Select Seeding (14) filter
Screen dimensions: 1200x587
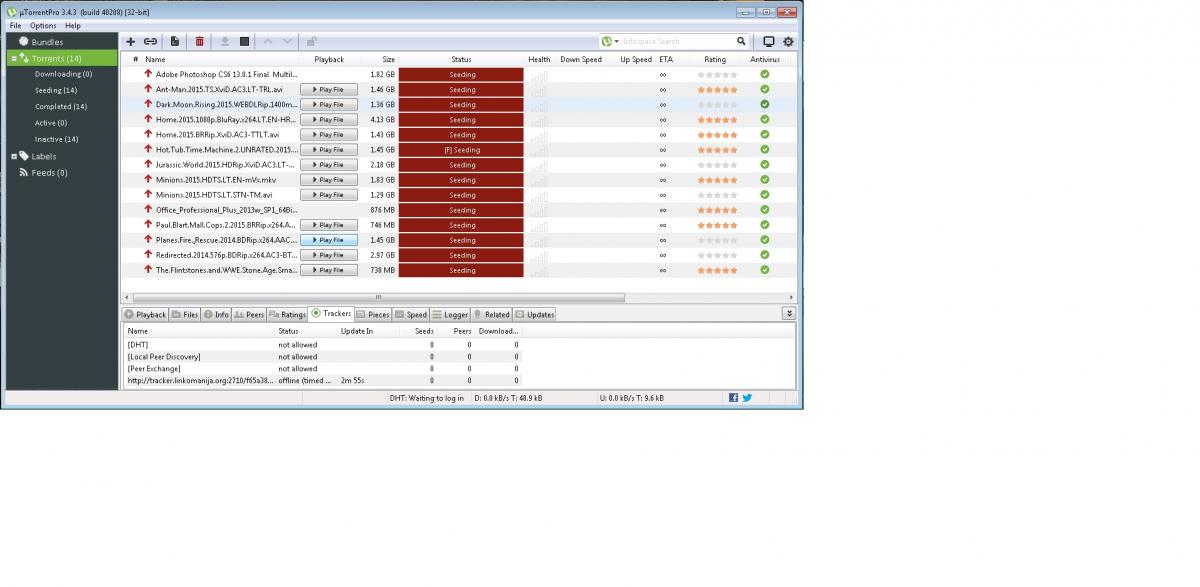56,90
